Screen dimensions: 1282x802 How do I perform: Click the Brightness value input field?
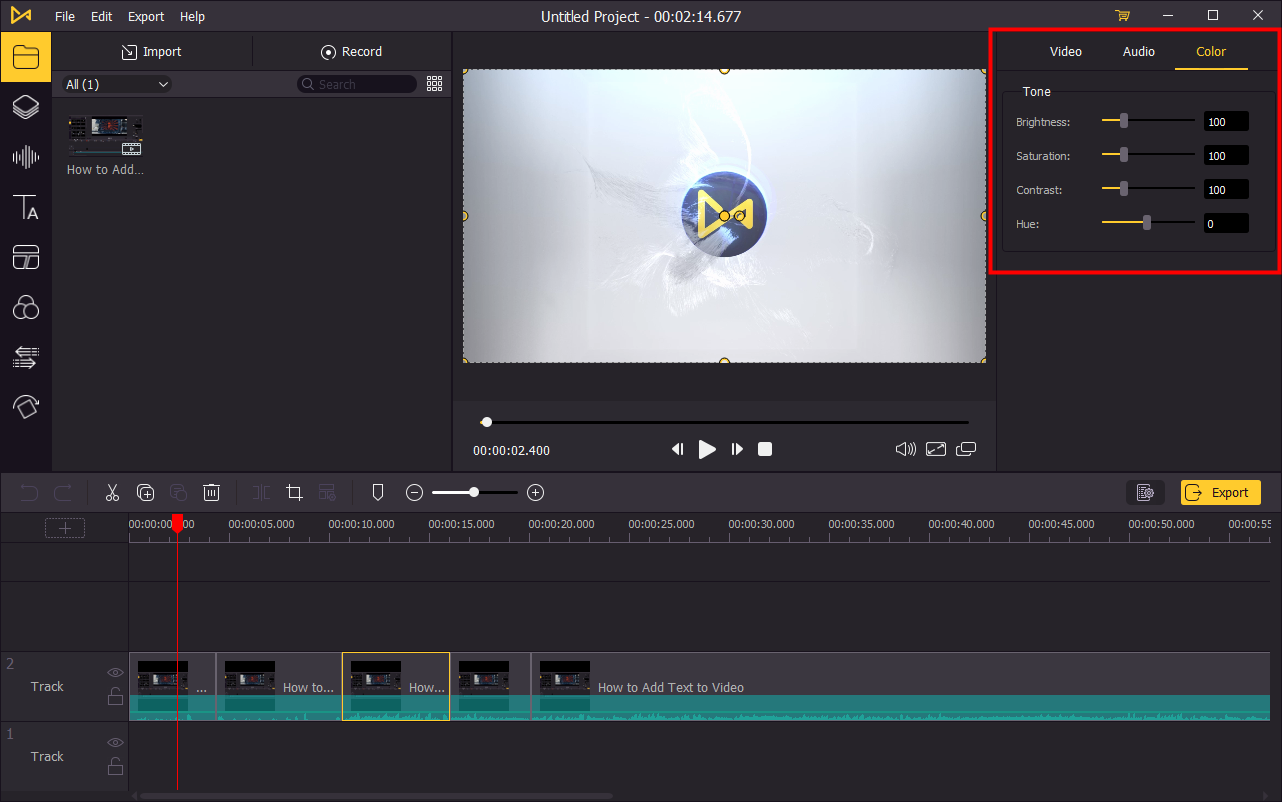(x=1226, y=122)
